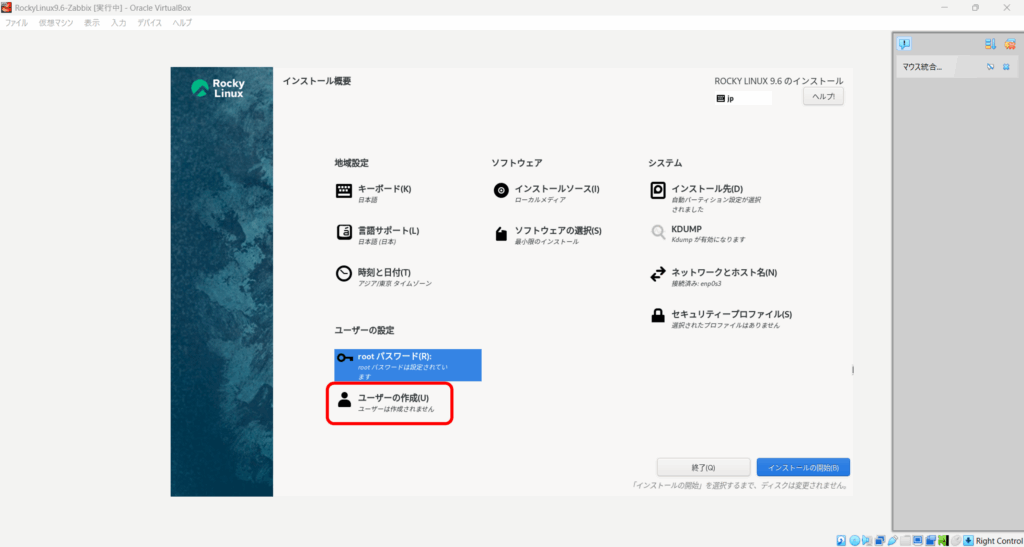Click the display status bar indicator

918,540
